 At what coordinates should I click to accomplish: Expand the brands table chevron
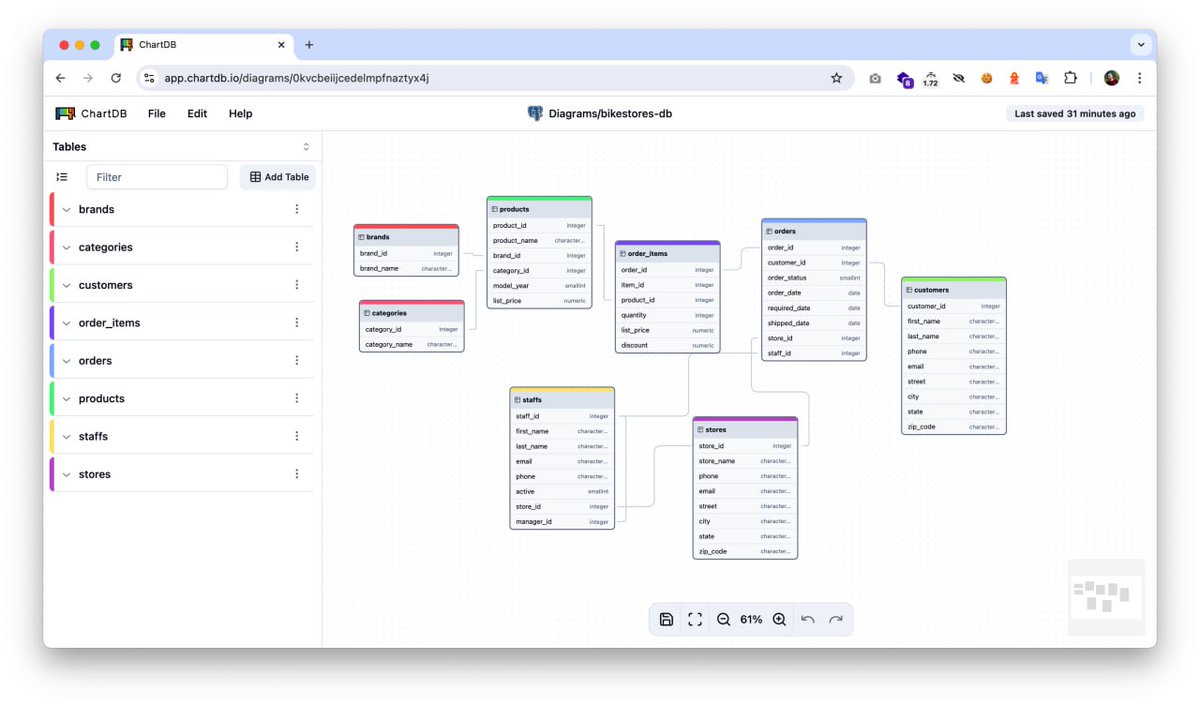(67, 210)
